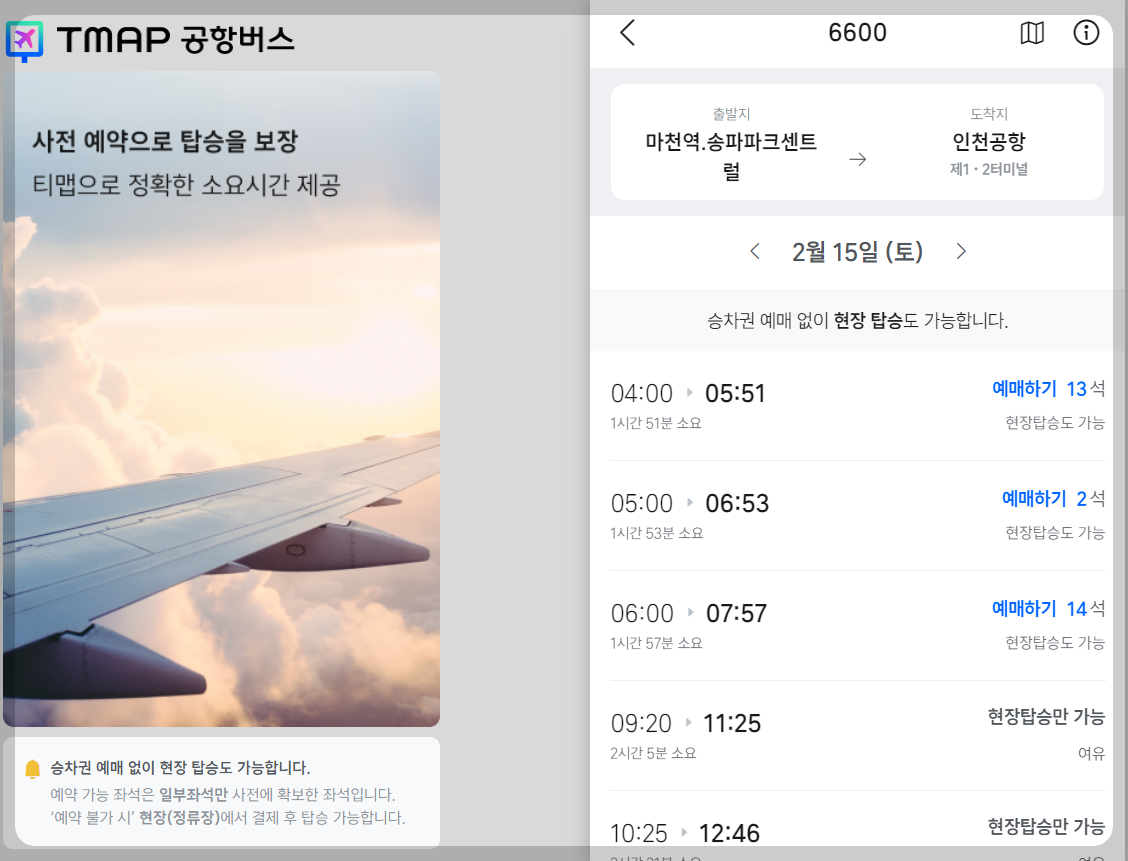Click 현장탑승도 가능 on the 05:00 row
Viewport: 1128px width, 861px height.
click(x=1055, y=533)
